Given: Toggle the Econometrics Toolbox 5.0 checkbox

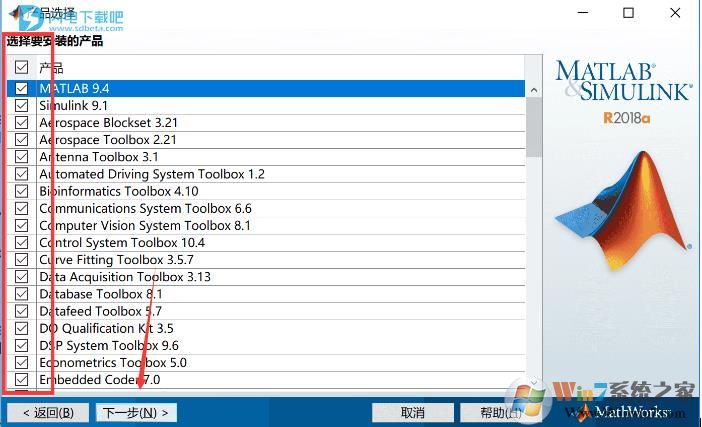Looking at the screenshot, I should 21,363.
